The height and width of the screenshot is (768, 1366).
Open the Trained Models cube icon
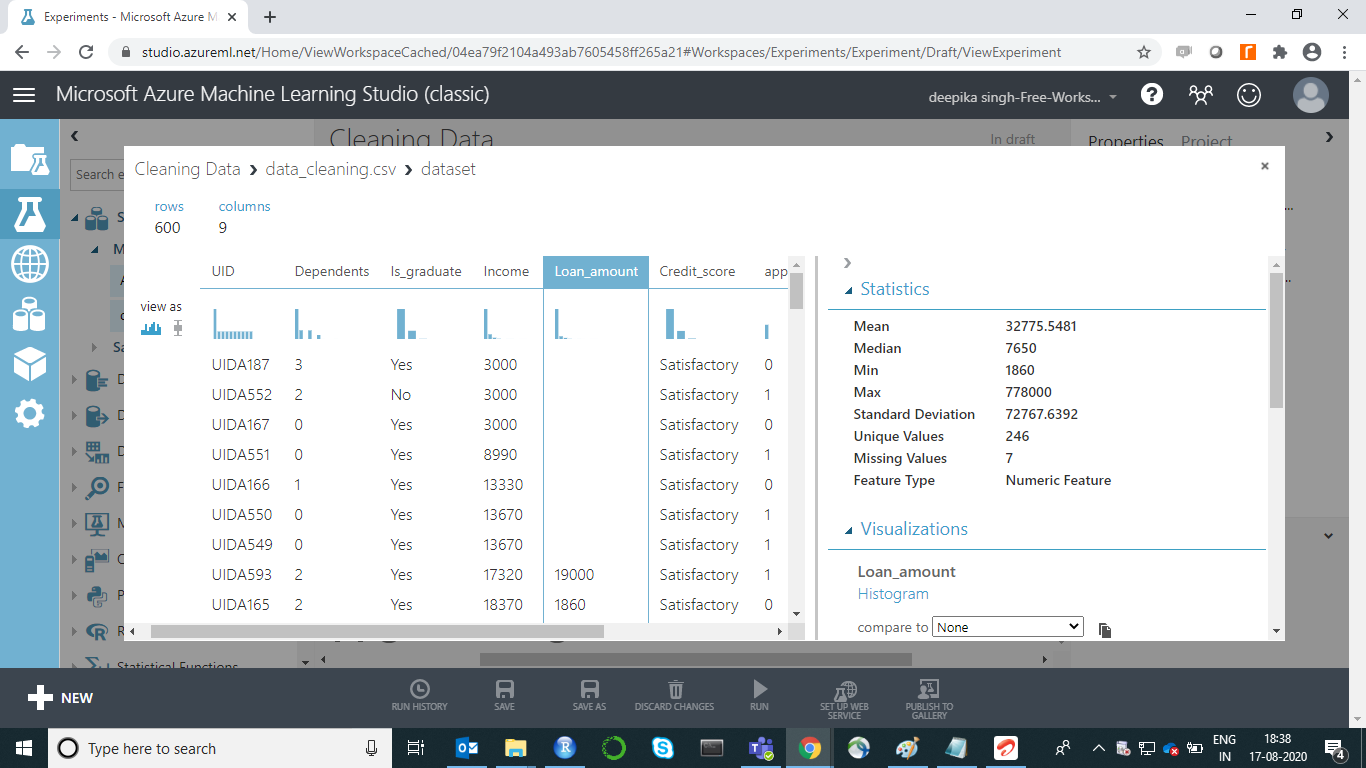[x=29, y=364]
